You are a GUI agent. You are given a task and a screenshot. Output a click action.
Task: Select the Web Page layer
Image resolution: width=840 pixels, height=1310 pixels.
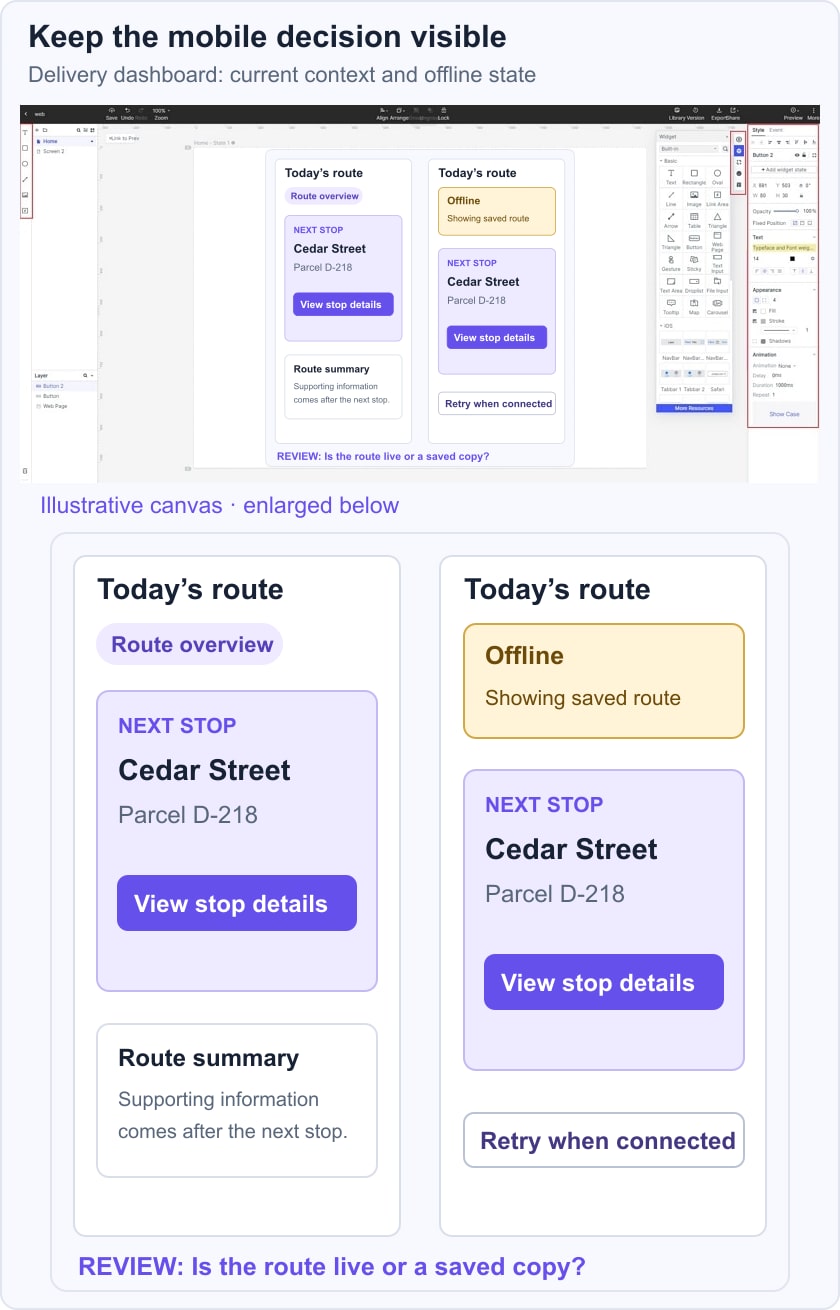[65, 406]
